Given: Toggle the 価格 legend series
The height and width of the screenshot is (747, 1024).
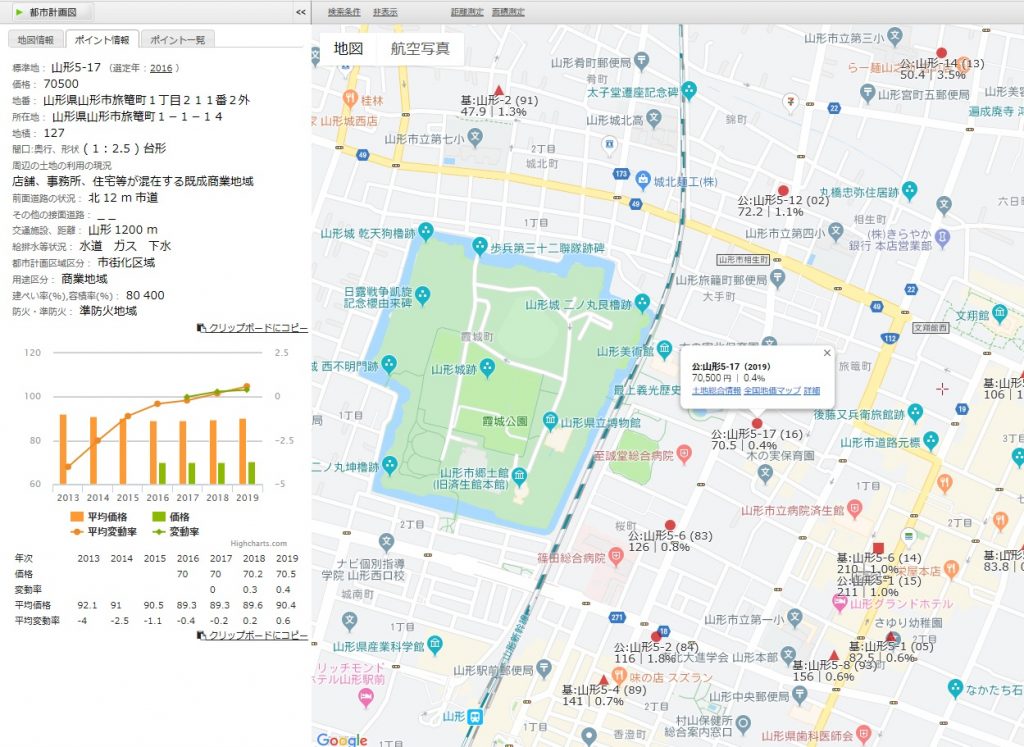Looking at the screenshot, I should [170, 517].
